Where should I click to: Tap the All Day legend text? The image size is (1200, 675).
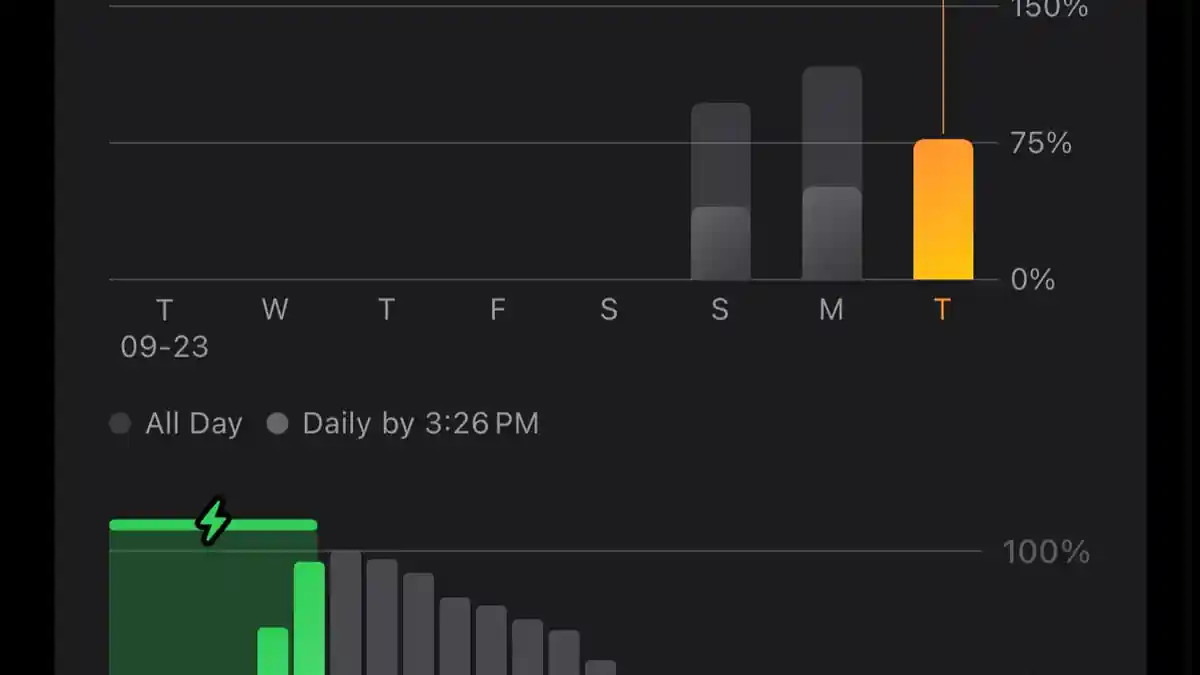(194, 424)
